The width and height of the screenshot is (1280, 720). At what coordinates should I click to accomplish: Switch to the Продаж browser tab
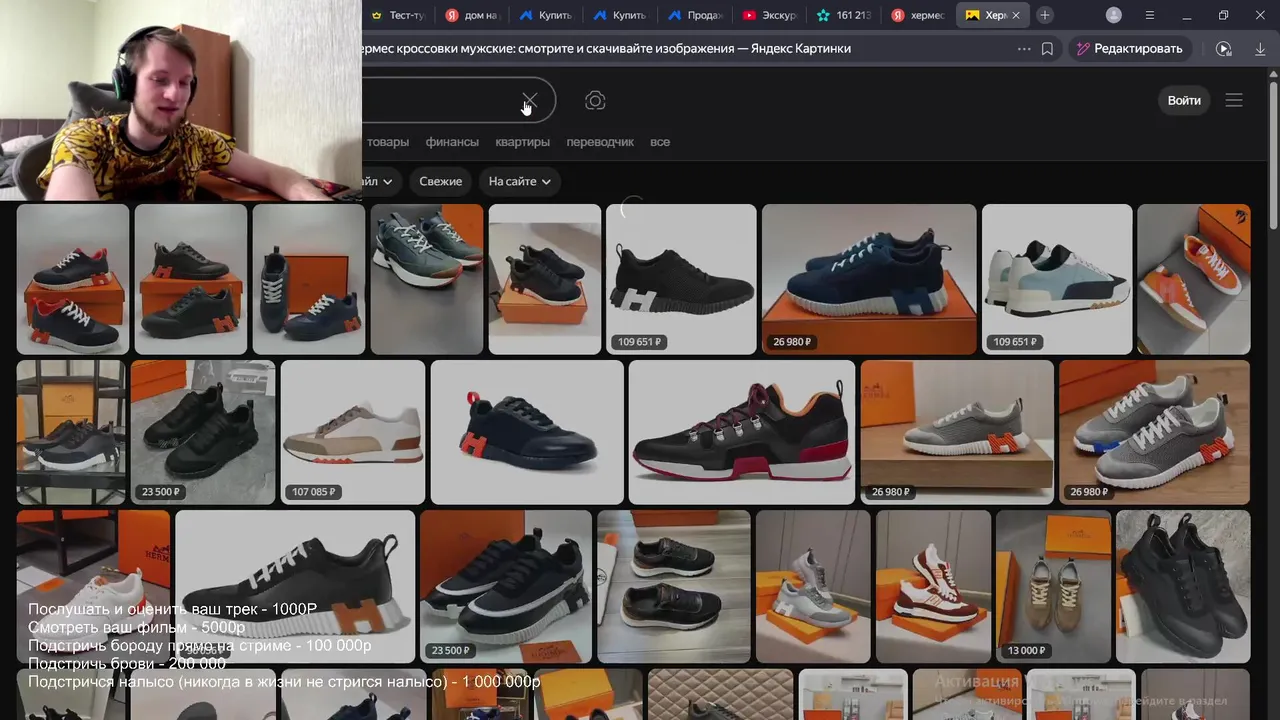695,15
